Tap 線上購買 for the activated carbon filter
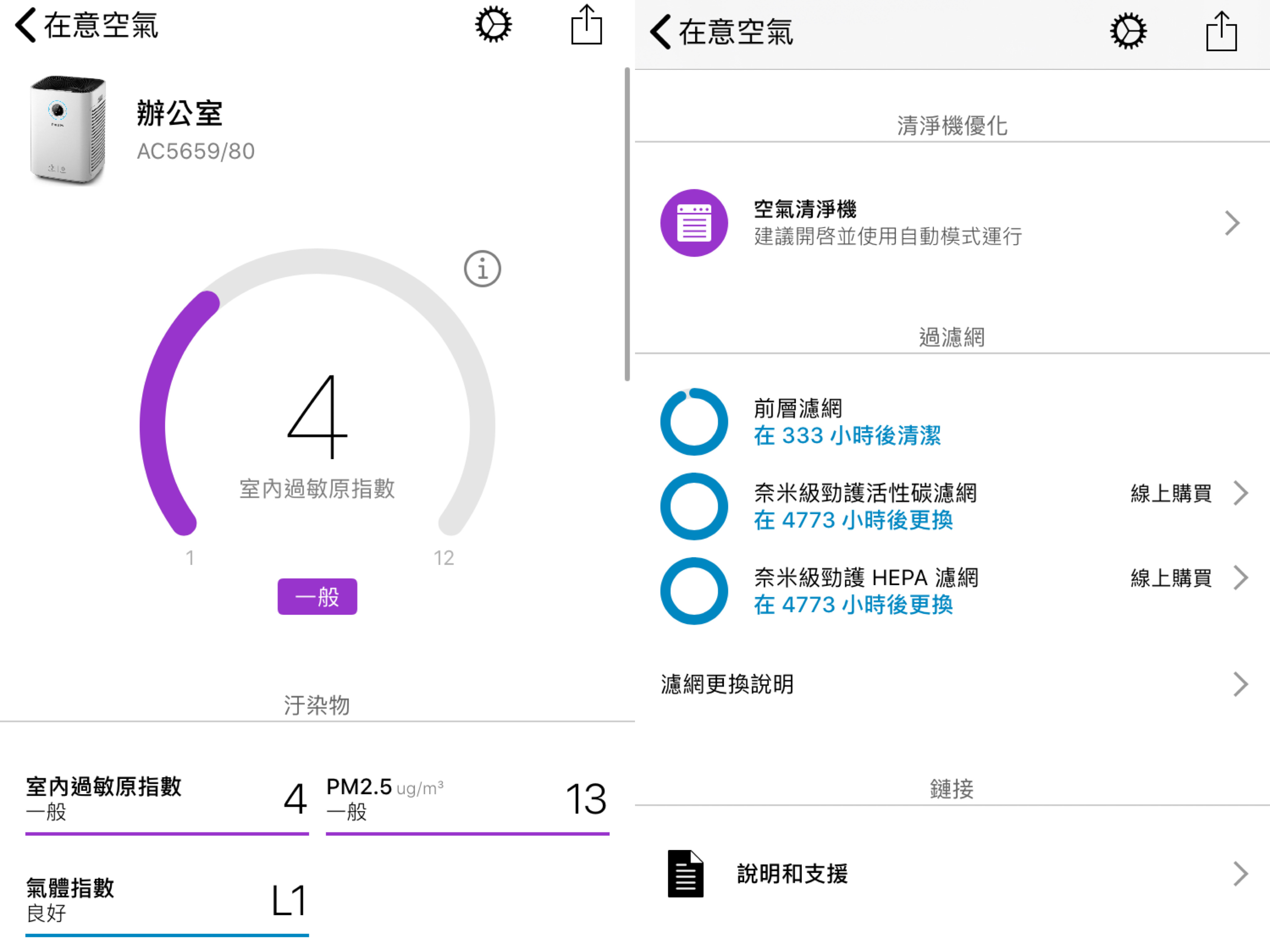Screen dimensions: 1270x952 click(x=1171, y=493)
